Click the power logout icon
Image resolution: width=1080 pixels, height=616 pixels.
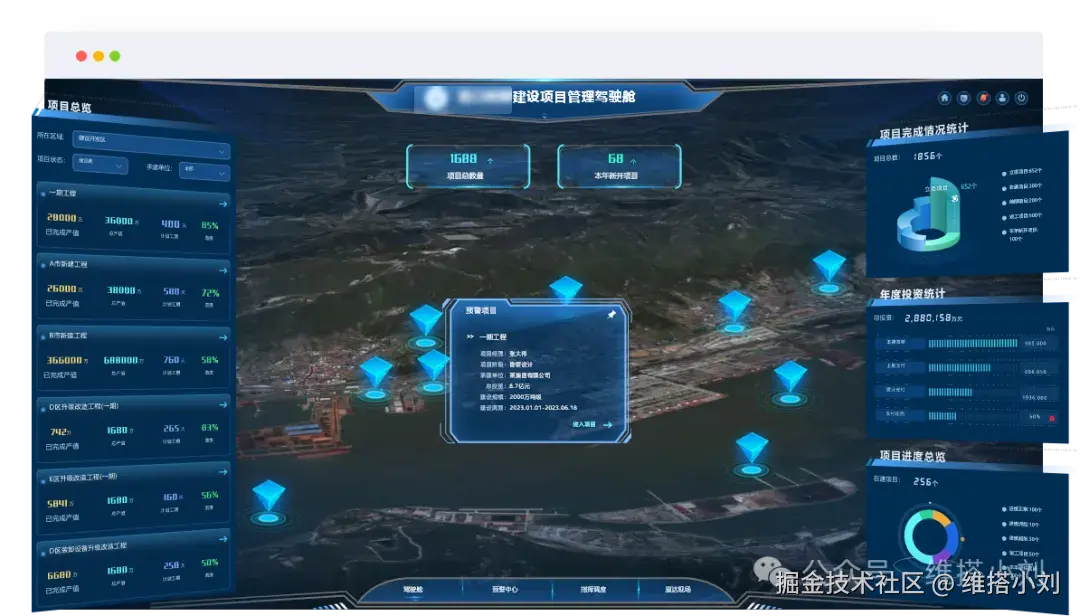(1021, 98)
